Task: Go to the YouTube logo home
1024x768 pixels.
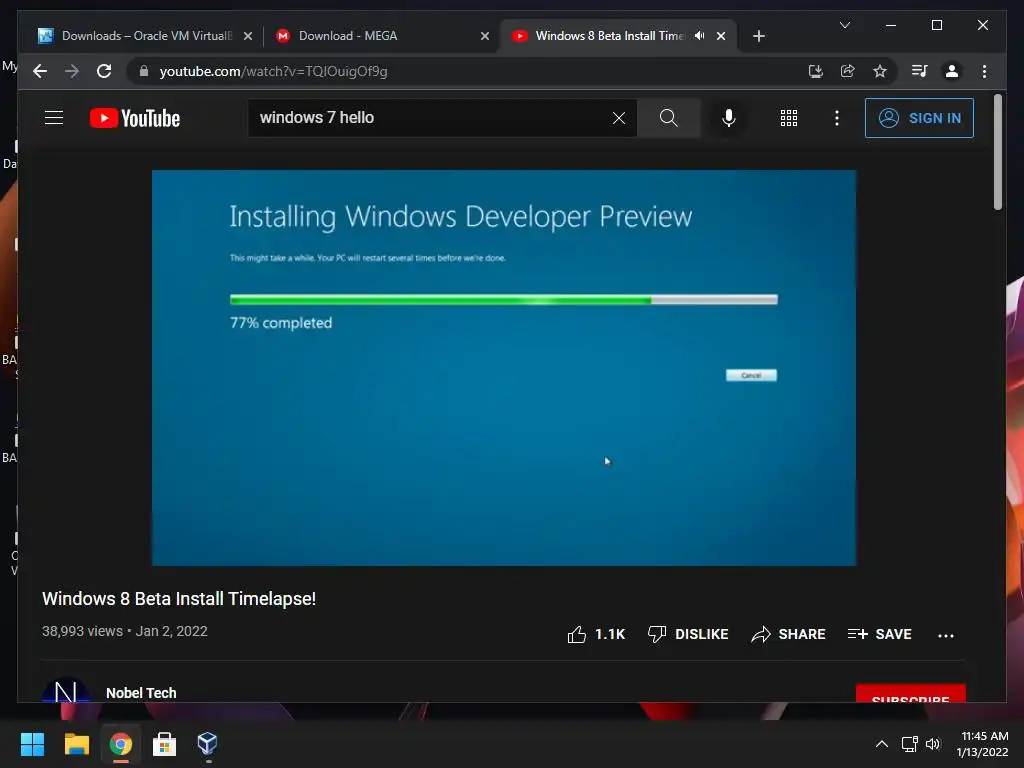Action: pos(135,118)
